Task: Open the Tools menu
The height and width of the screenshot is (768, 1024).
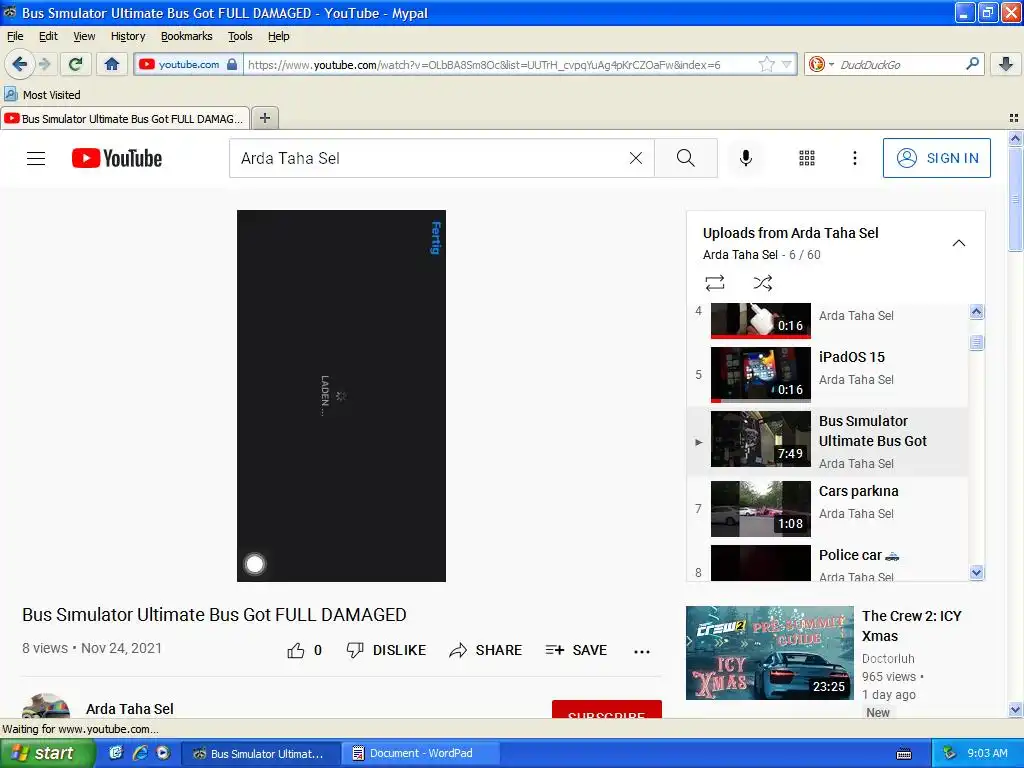Action: (x=240, y=36)
